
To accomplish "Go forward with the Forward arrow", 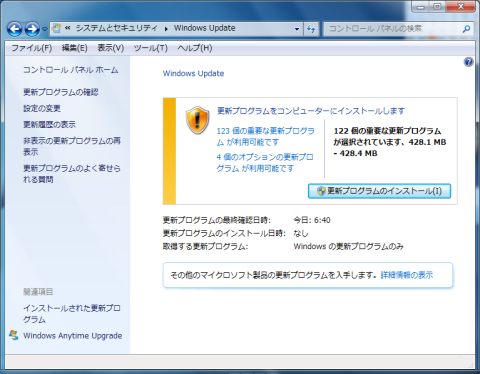I will [x=32, y=29].
